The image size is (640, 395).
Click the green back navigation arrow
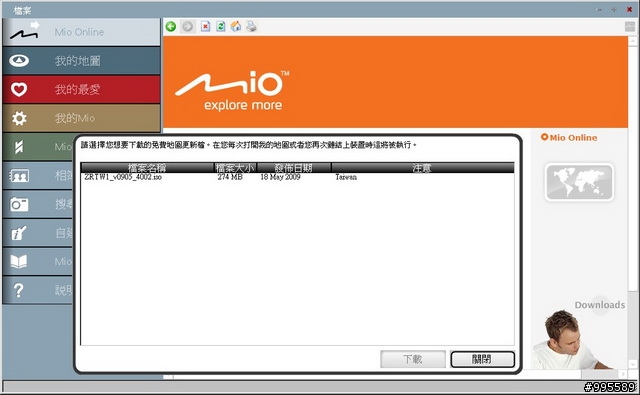[x=171, y=27]
